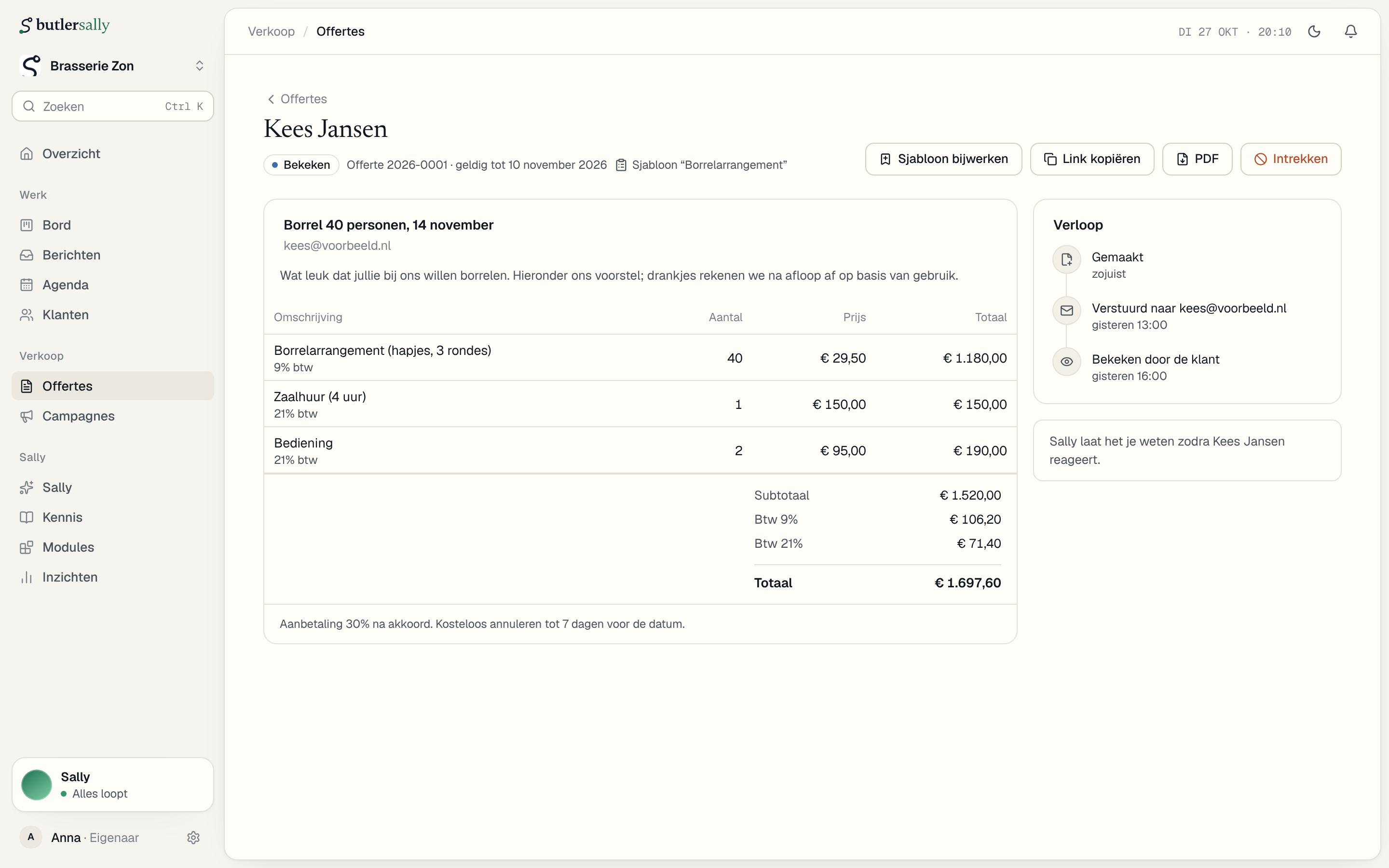The height and width of the screenshot is (868, 1389).
Task: Click Link kopiëren button
Action: click(1092, 159)
